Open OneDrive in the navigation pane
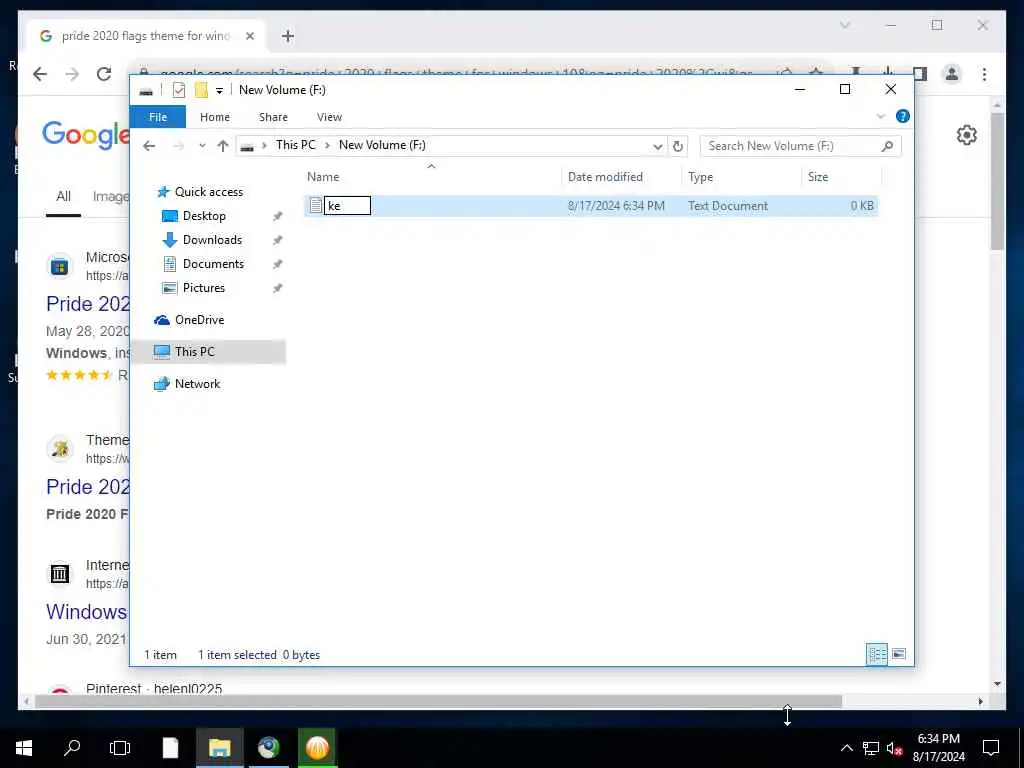 199,320
